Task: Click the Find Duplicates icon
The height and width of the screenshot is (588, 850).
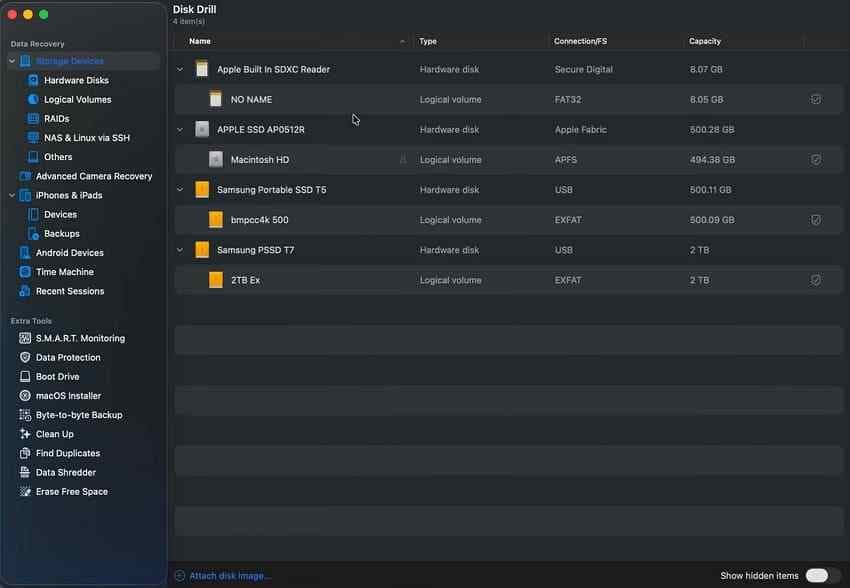Action: (25, 453)
